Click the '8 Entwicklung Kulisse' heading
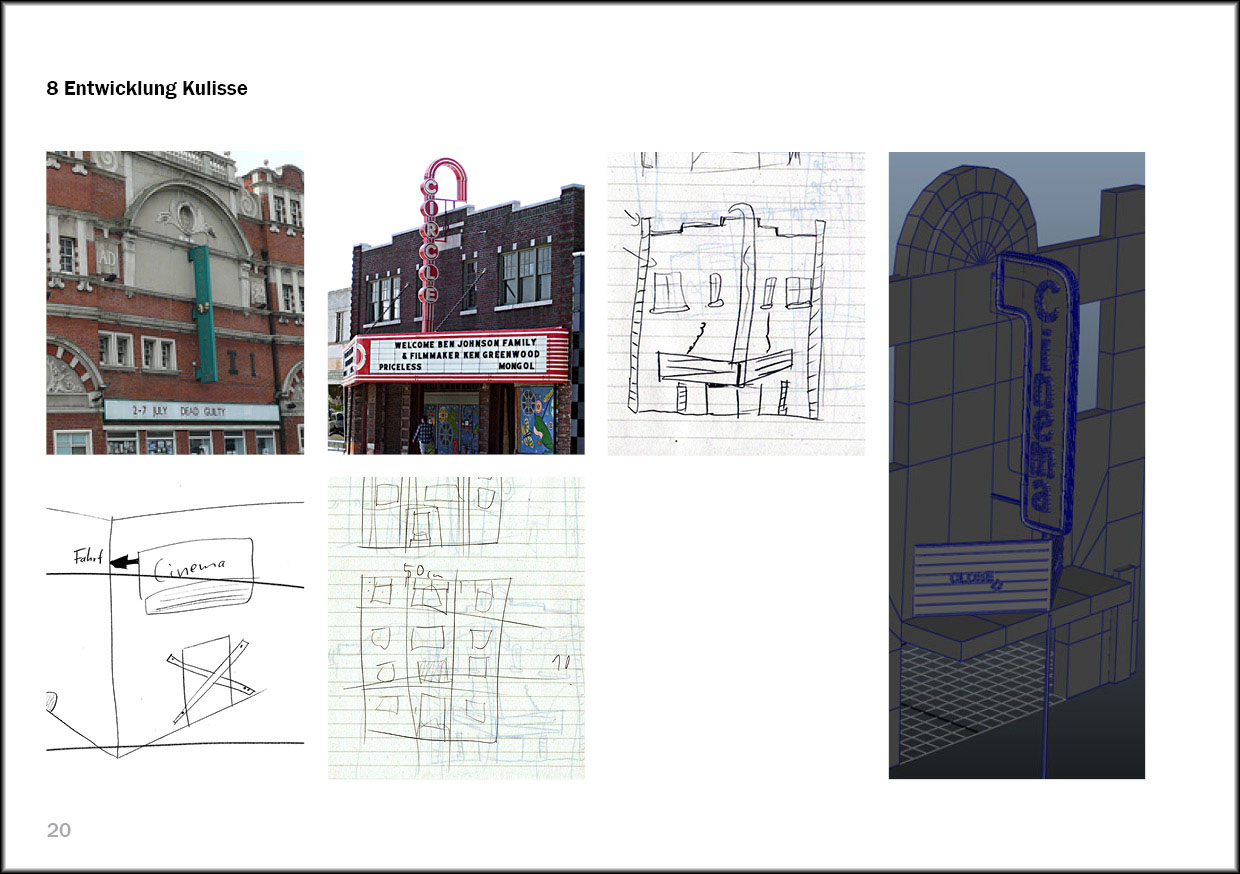The width and height of the screenshot is (1240, 874). tap(147, 89)
